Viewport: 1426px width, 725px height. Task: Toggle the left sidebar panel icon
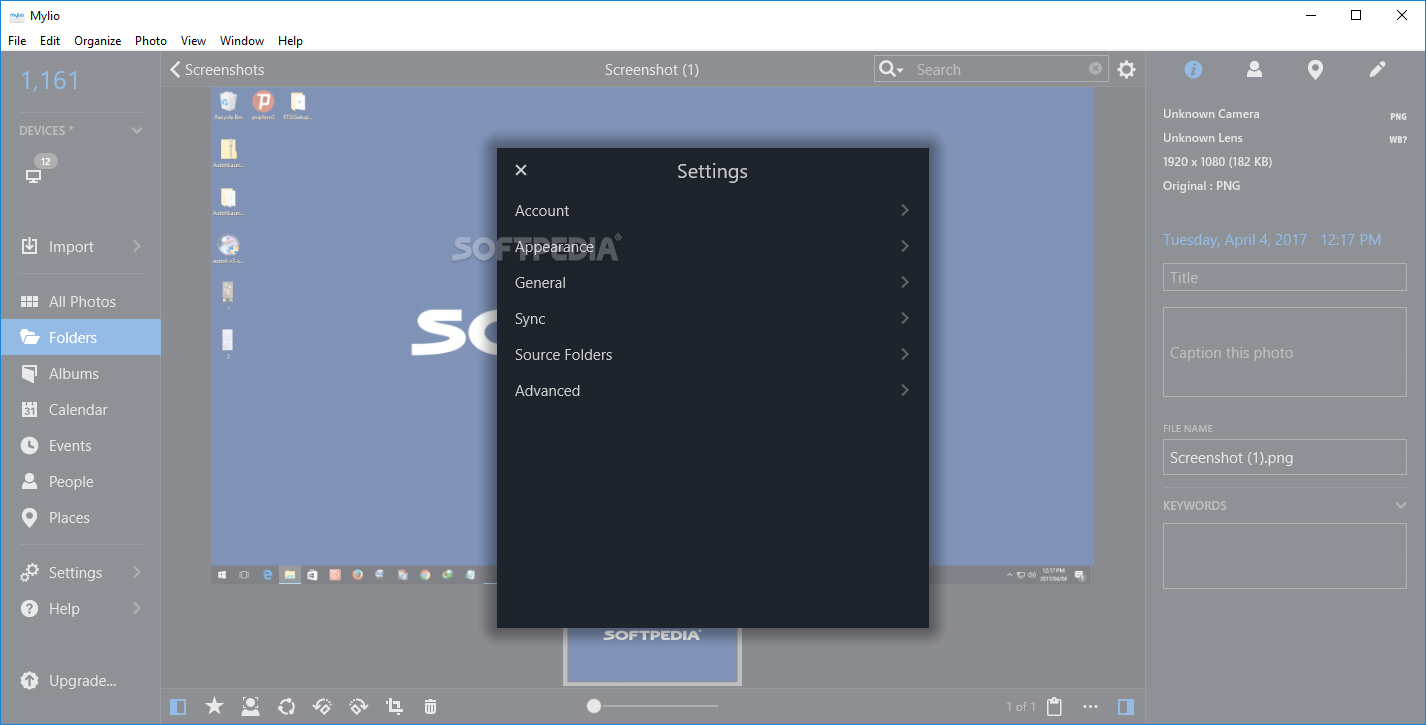point(178,707)
